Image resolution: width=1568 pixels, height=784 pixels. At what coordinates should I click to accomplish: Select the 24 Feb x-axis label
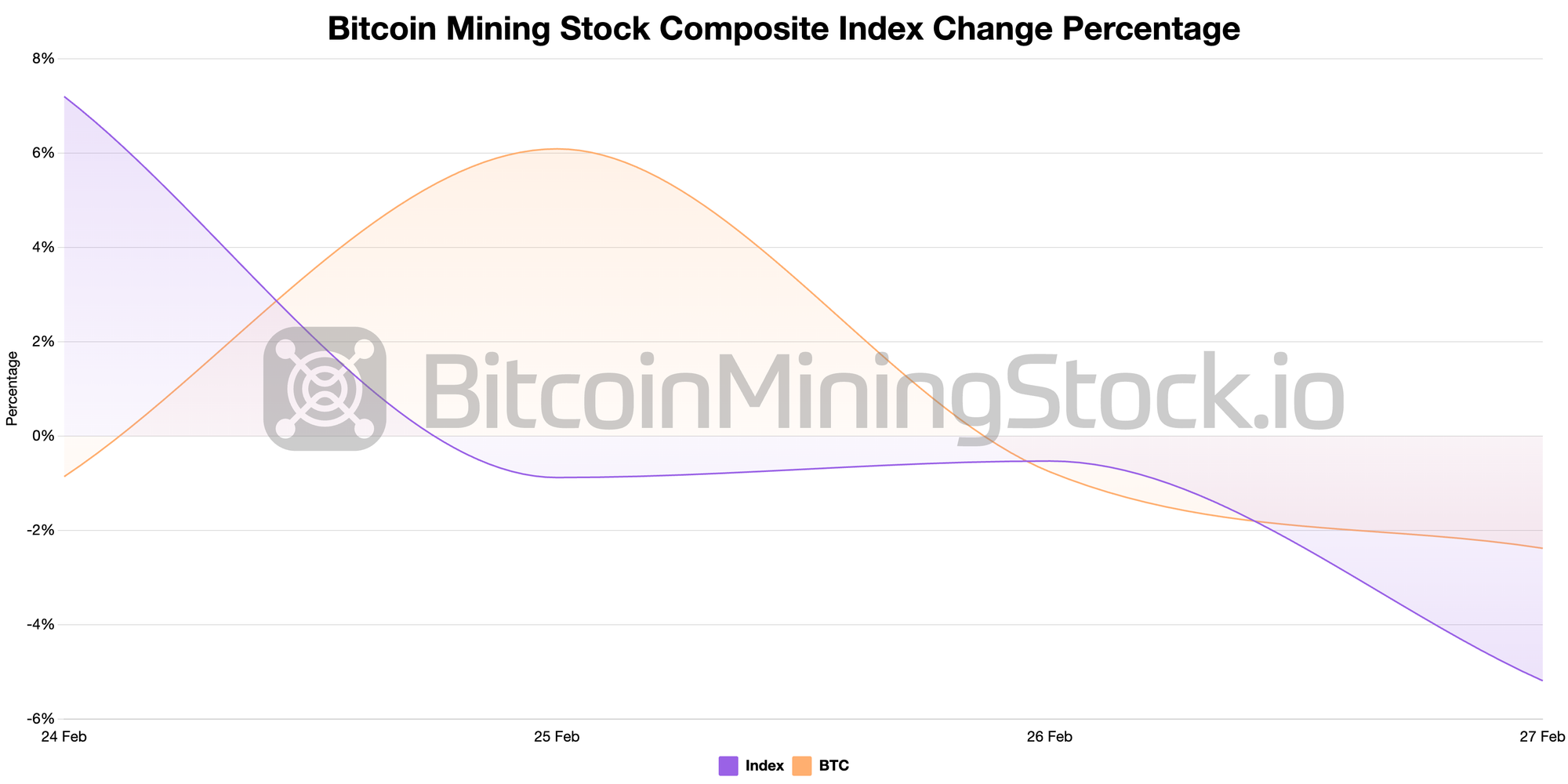[x=64, y=737]
